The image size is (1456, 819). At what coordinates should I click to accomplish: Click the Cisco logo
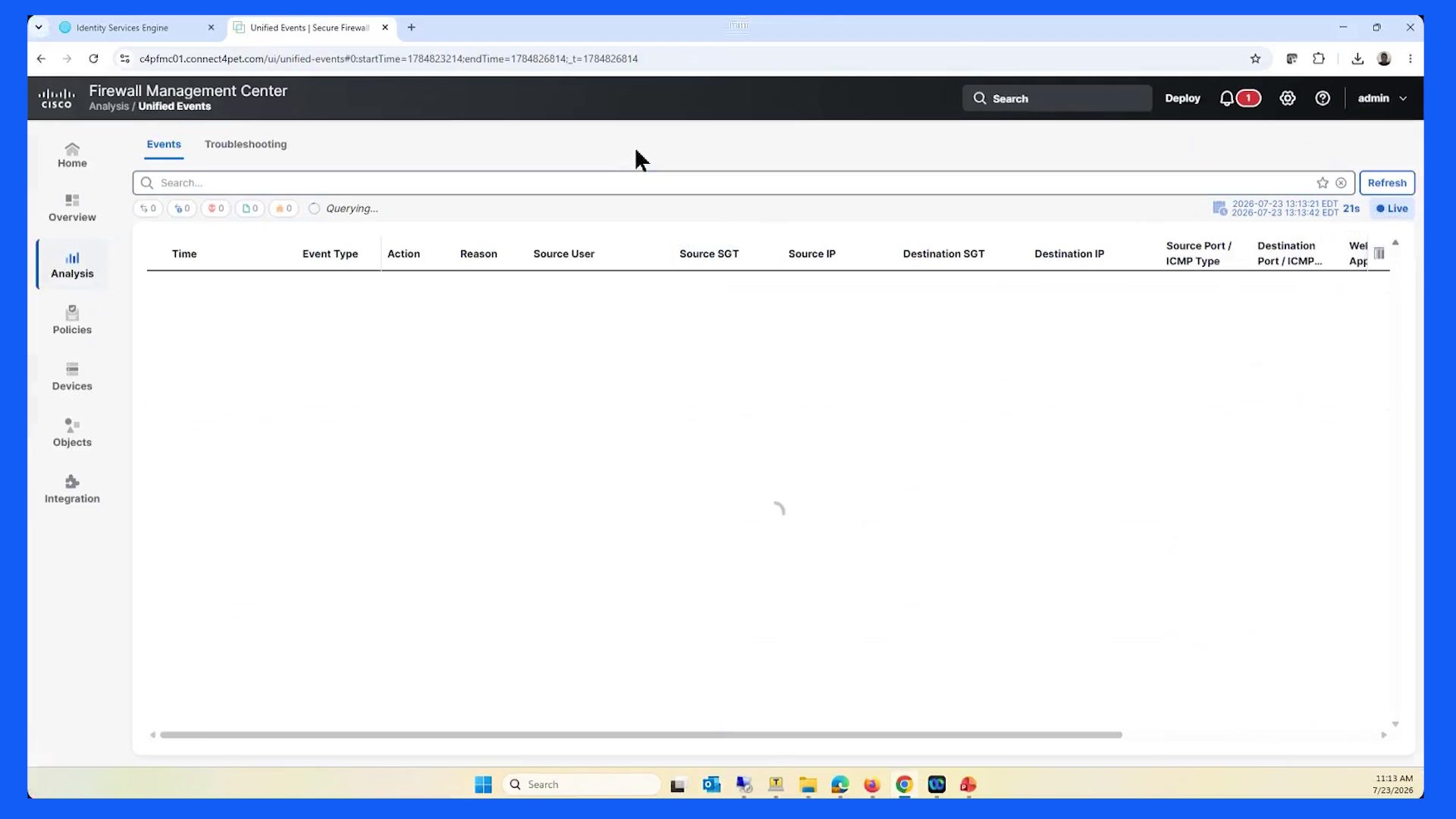57,99
